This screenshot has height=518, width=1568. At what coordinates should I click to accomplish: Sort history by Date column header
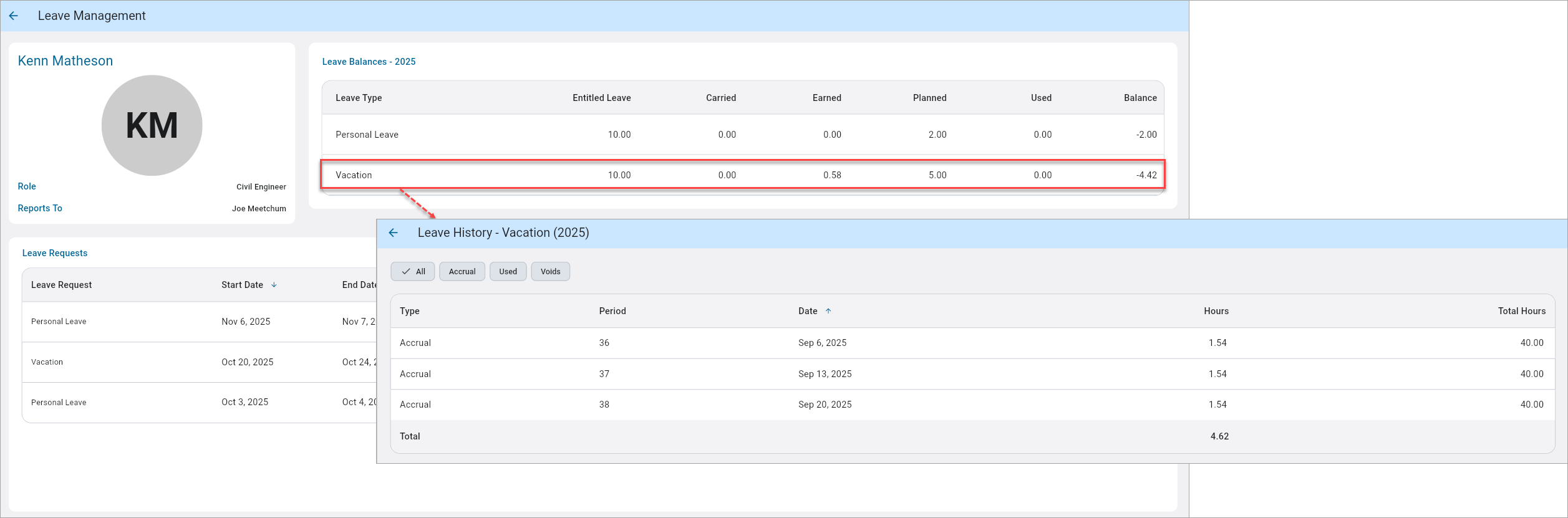808,311
